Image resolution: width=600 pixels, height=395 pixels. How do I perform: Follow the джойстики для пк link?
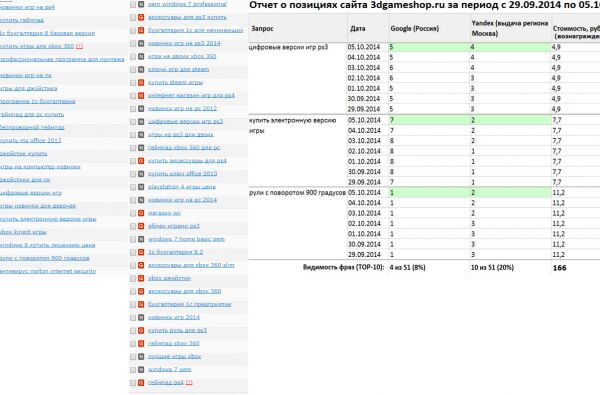25,180
